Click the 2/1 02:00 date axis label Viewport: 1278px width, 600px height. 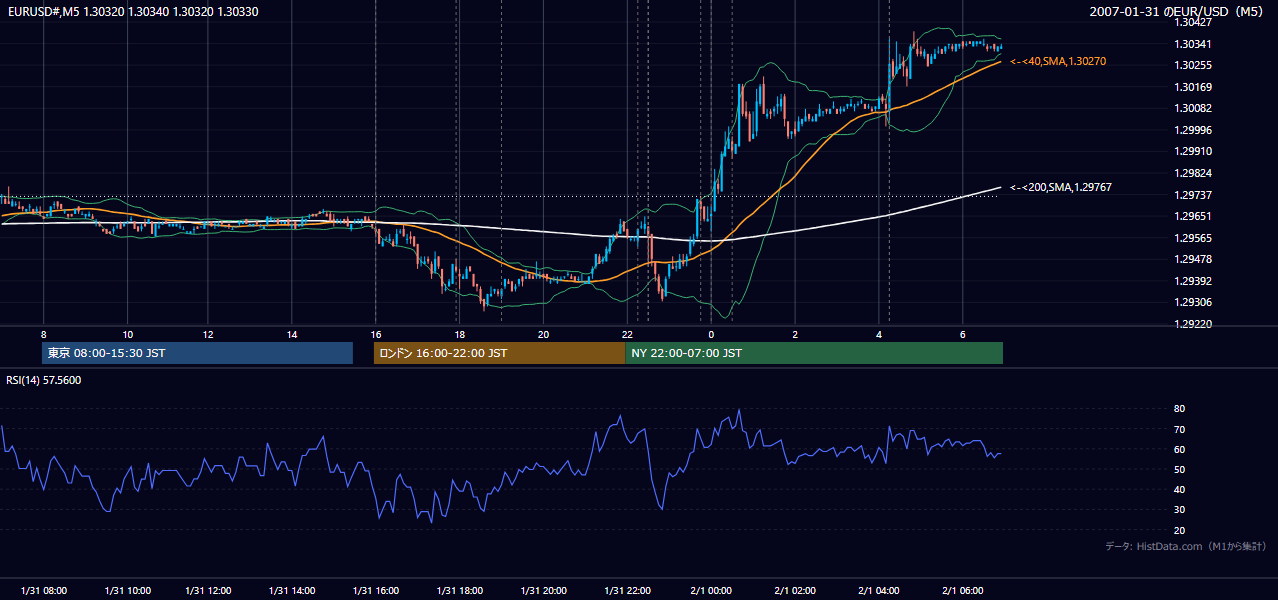coord(796,591)
